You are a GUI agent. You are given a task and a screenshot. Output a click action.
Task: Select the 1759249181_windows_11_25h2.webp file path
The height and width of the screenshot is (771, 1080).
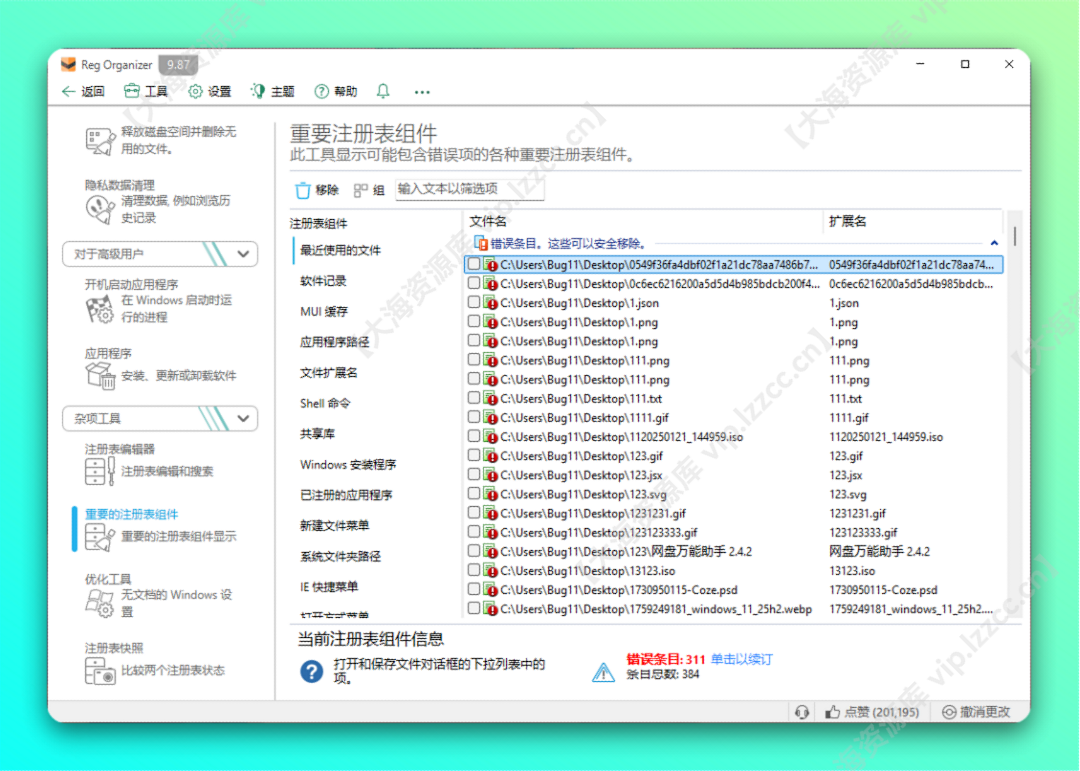pyautogui.click(x=656, y=609)
